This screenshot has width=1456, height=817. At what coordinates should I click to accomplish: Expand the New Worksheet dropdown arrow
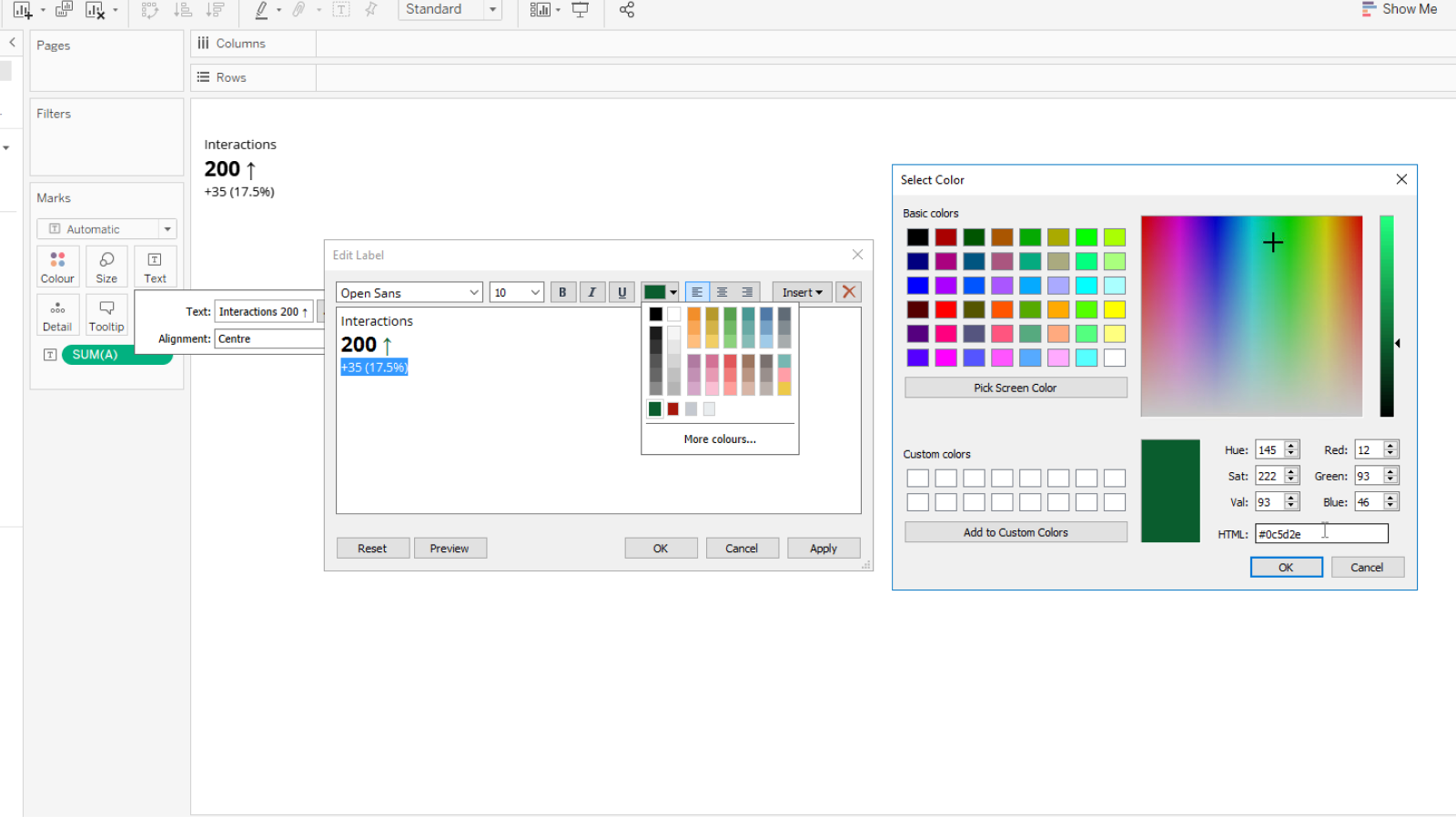[43, 10]
